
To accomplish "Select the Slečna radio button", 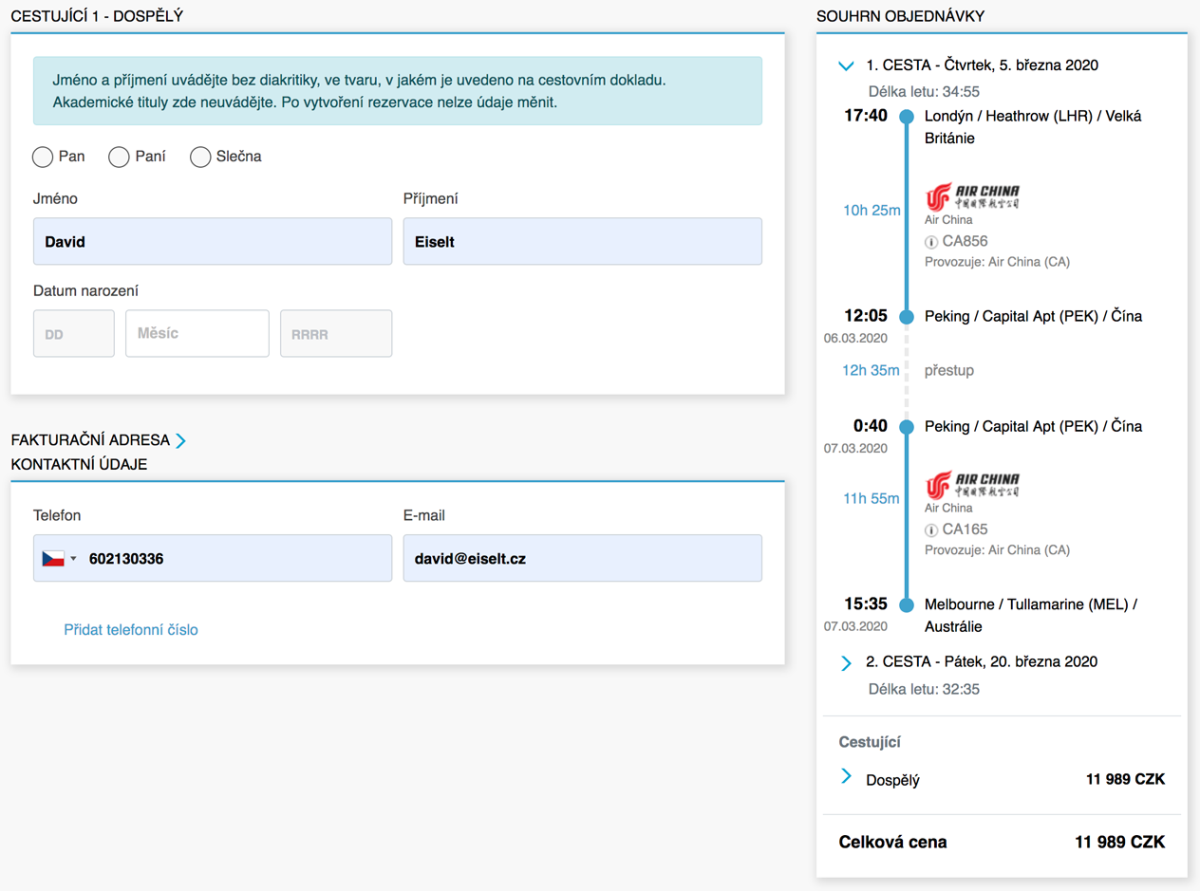I will (x=200, y=157).
